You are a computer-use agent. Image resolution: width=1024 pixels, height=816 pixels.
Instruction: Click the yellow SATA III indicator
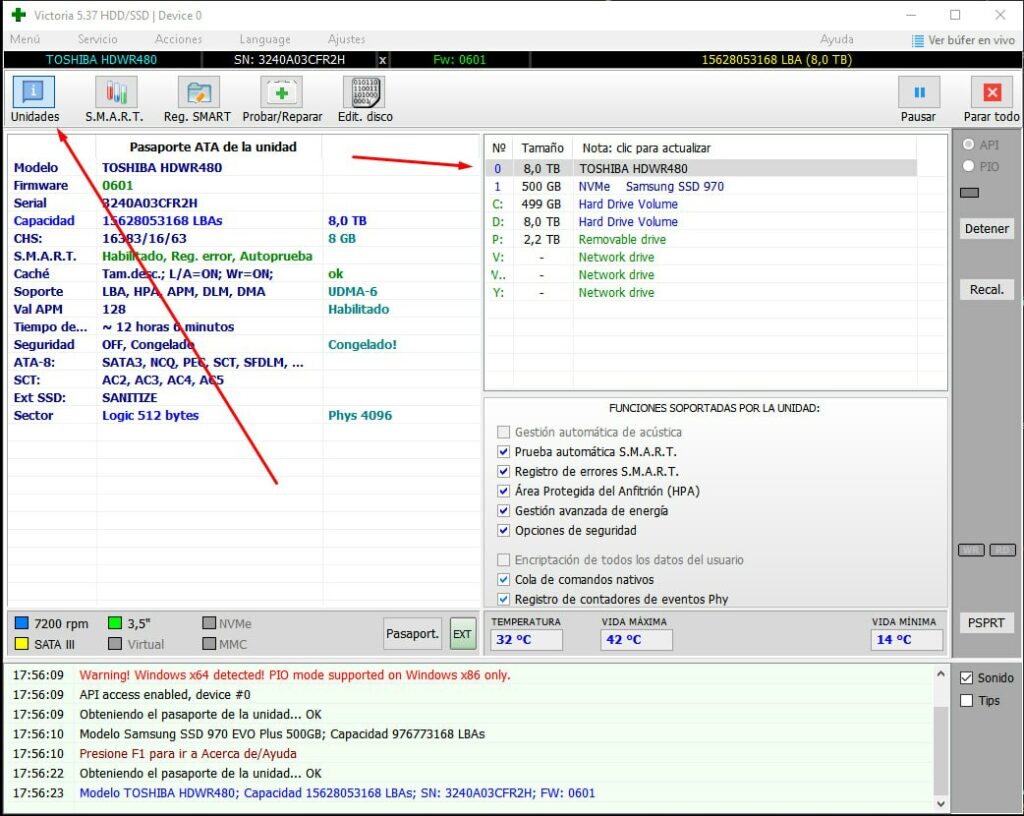(x=22, y=644)
